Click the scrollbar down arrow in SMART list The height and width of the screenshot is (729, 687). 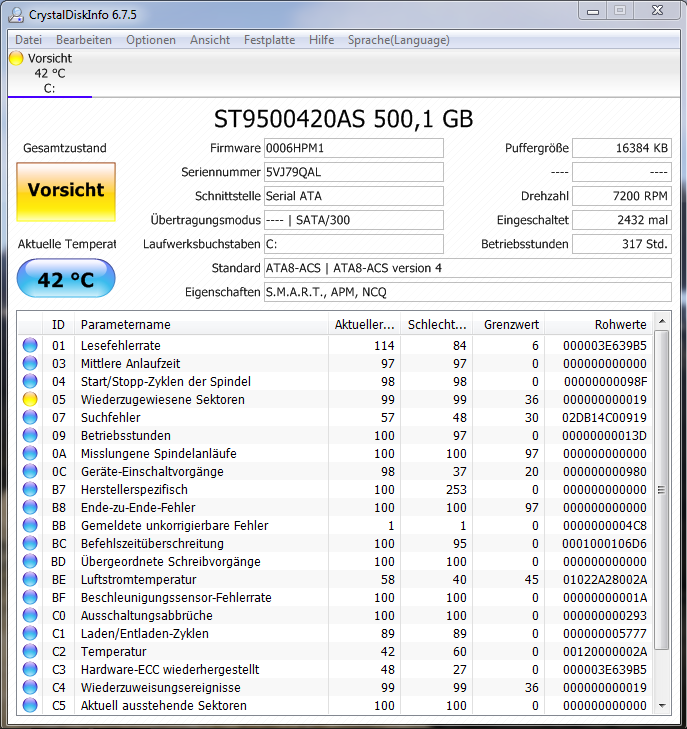pyautogui.click(x=662, y=706)
